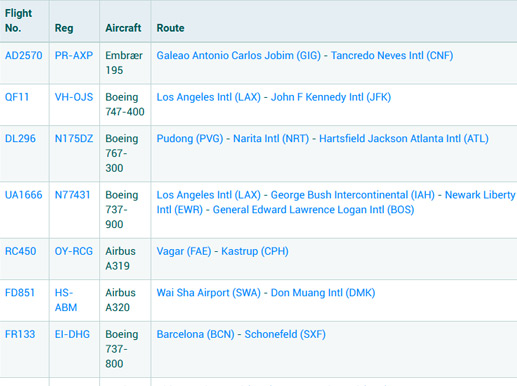Open registration N175DZ link
This screenshot has width=517, height=386.
coord(74,138)
